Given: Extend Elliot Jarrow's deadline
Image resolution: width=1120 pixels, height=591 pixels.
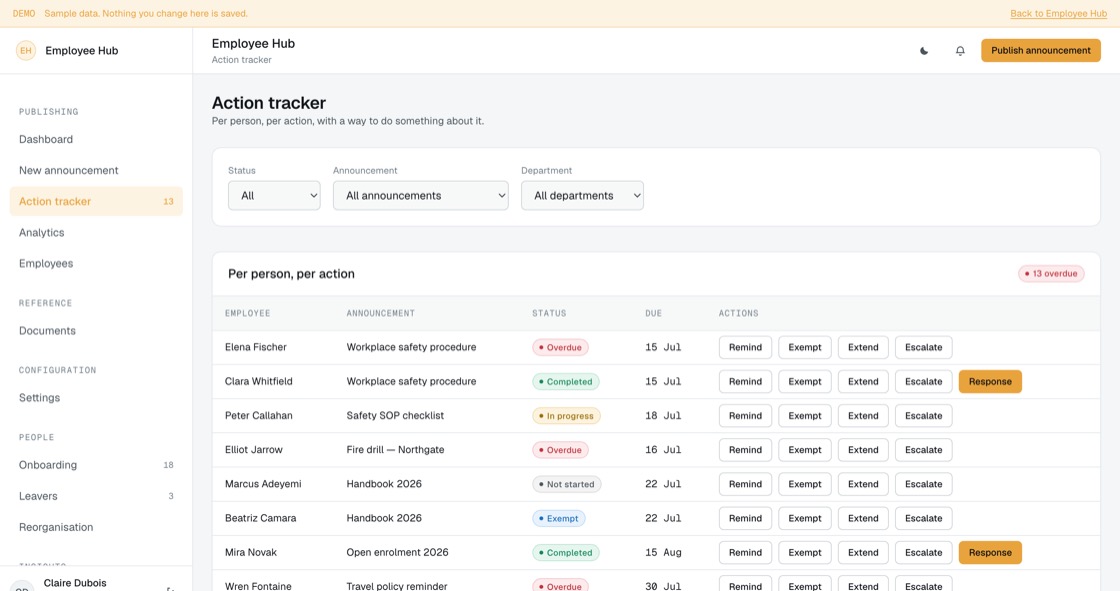Looking at the screenshot, I should click(863, 450).
